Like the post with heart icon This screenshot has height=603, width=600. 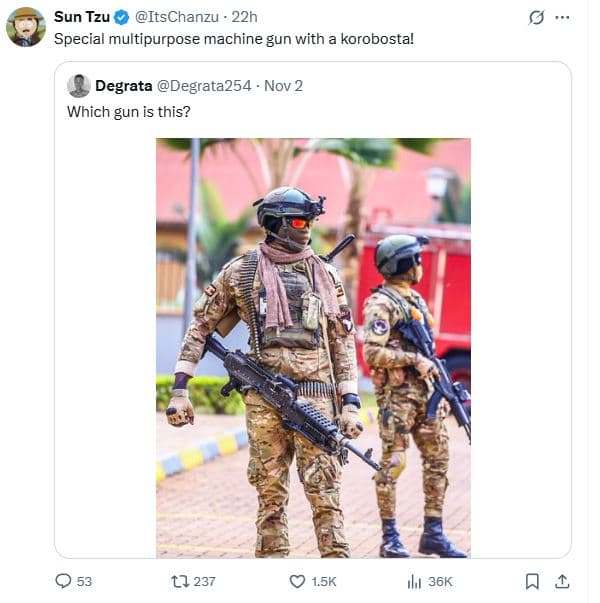pos(297,581)
